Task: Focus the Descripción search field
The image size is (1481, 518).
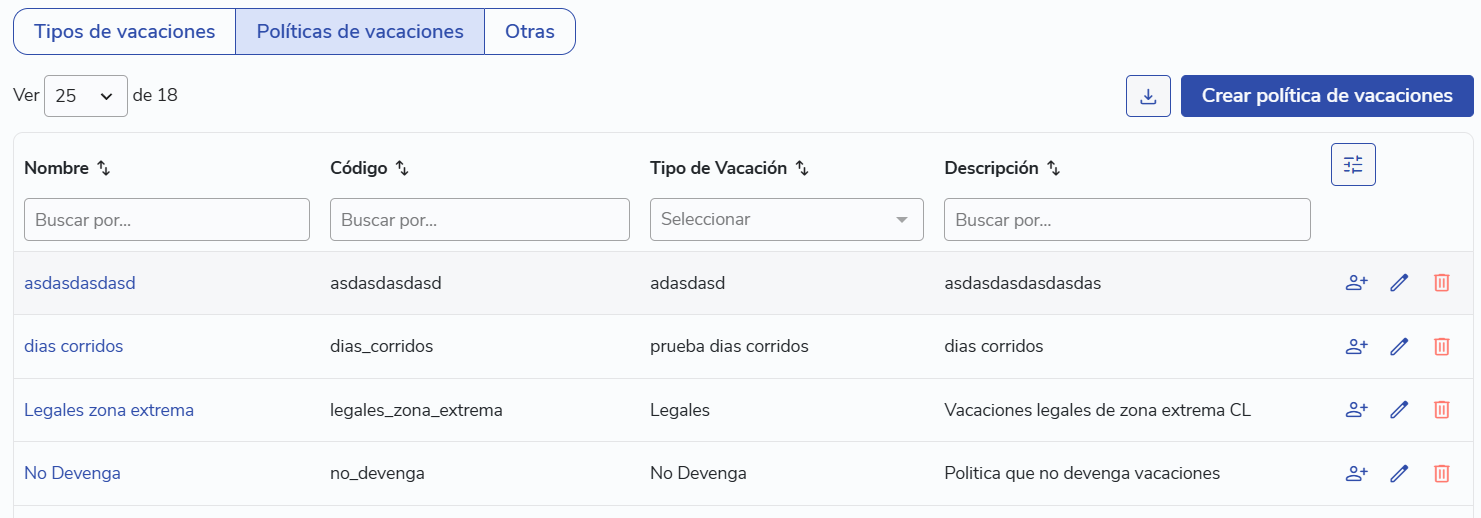Action: click(x=1127, y=219)
